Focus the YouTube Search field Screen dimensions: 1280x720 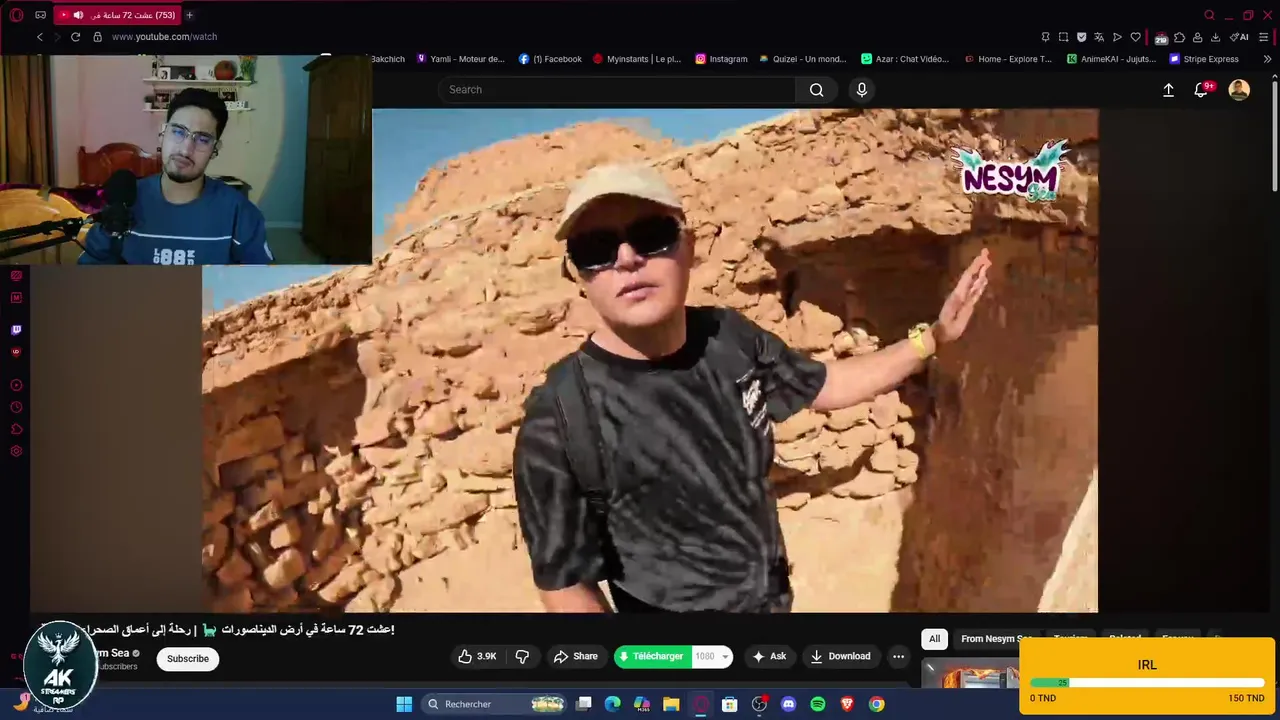617,90
